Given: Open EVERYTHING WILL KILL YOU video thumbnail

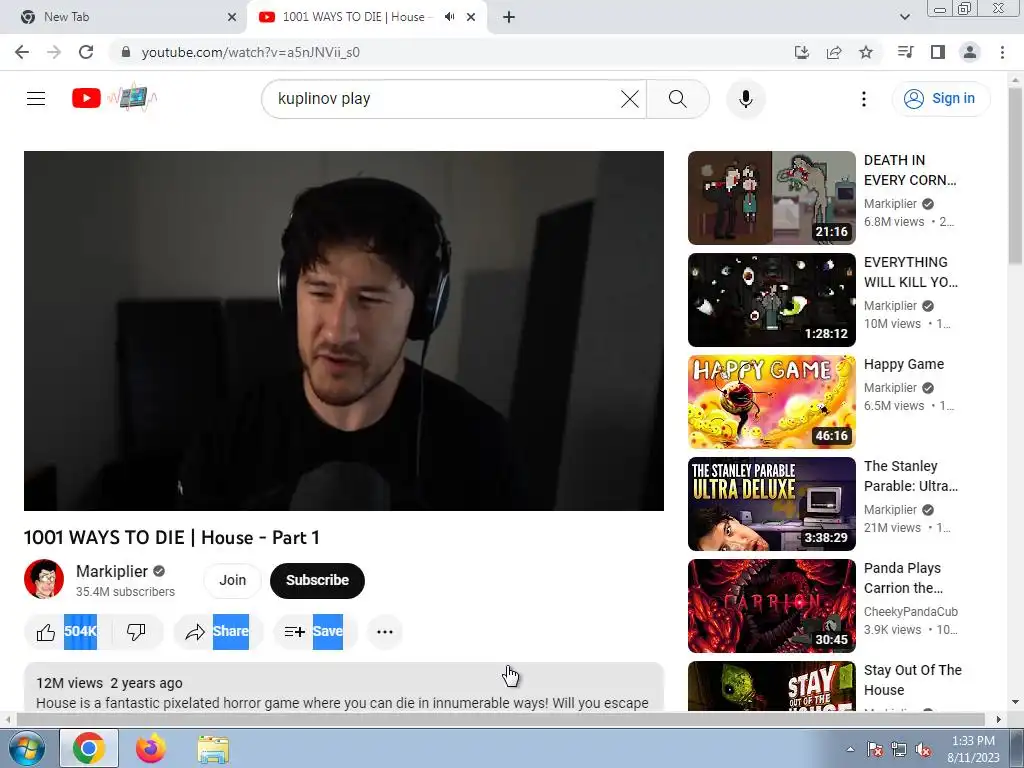Looking at the screenshot, I should [771, 300].
